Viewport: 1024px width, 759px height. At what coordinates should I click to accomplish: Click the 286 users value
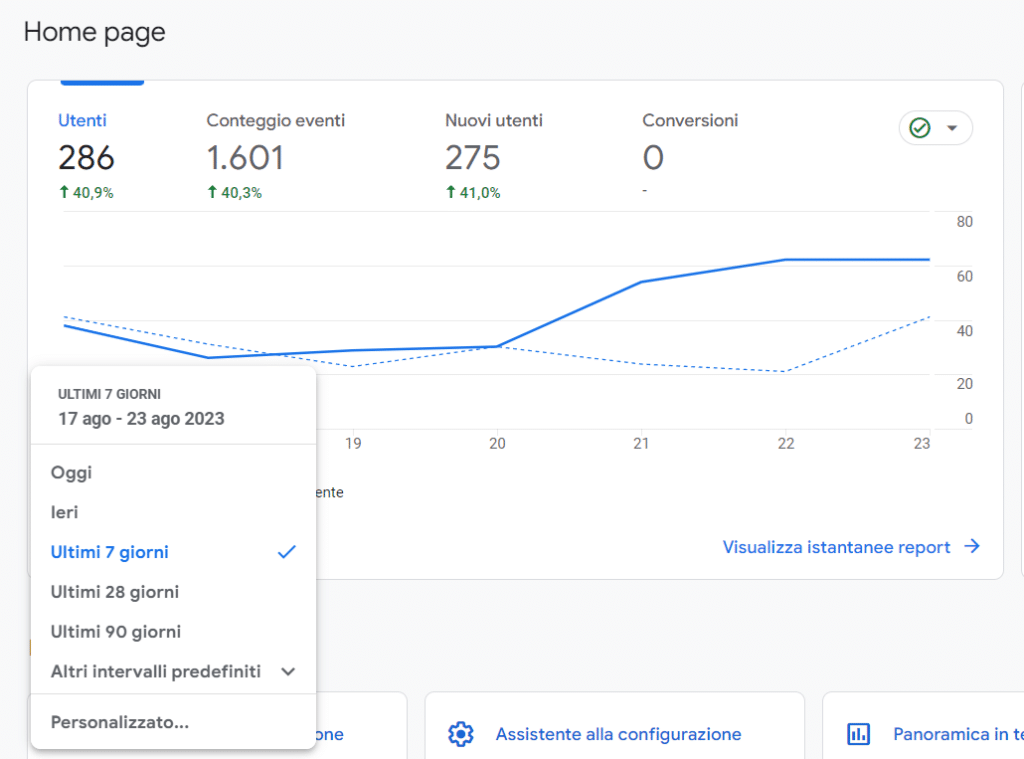point(86,158)
